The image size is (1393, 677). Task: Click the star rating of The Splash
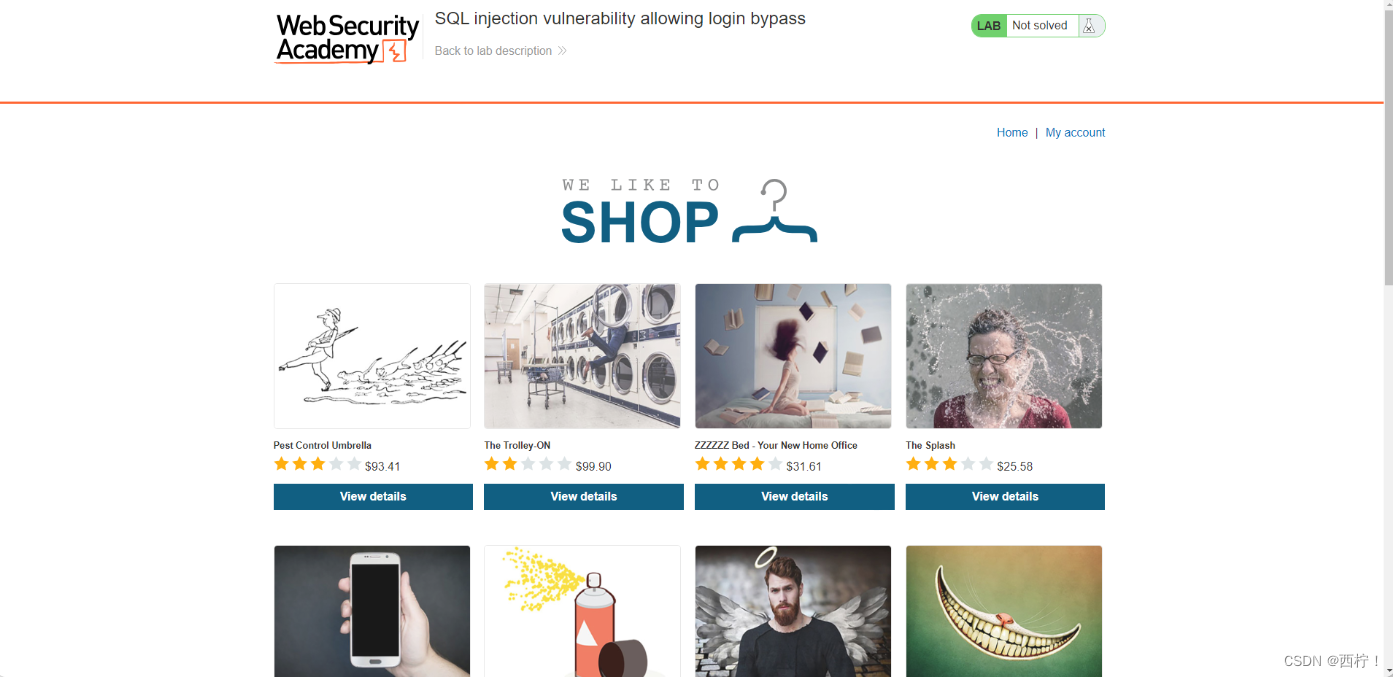(x=950, y=465)
